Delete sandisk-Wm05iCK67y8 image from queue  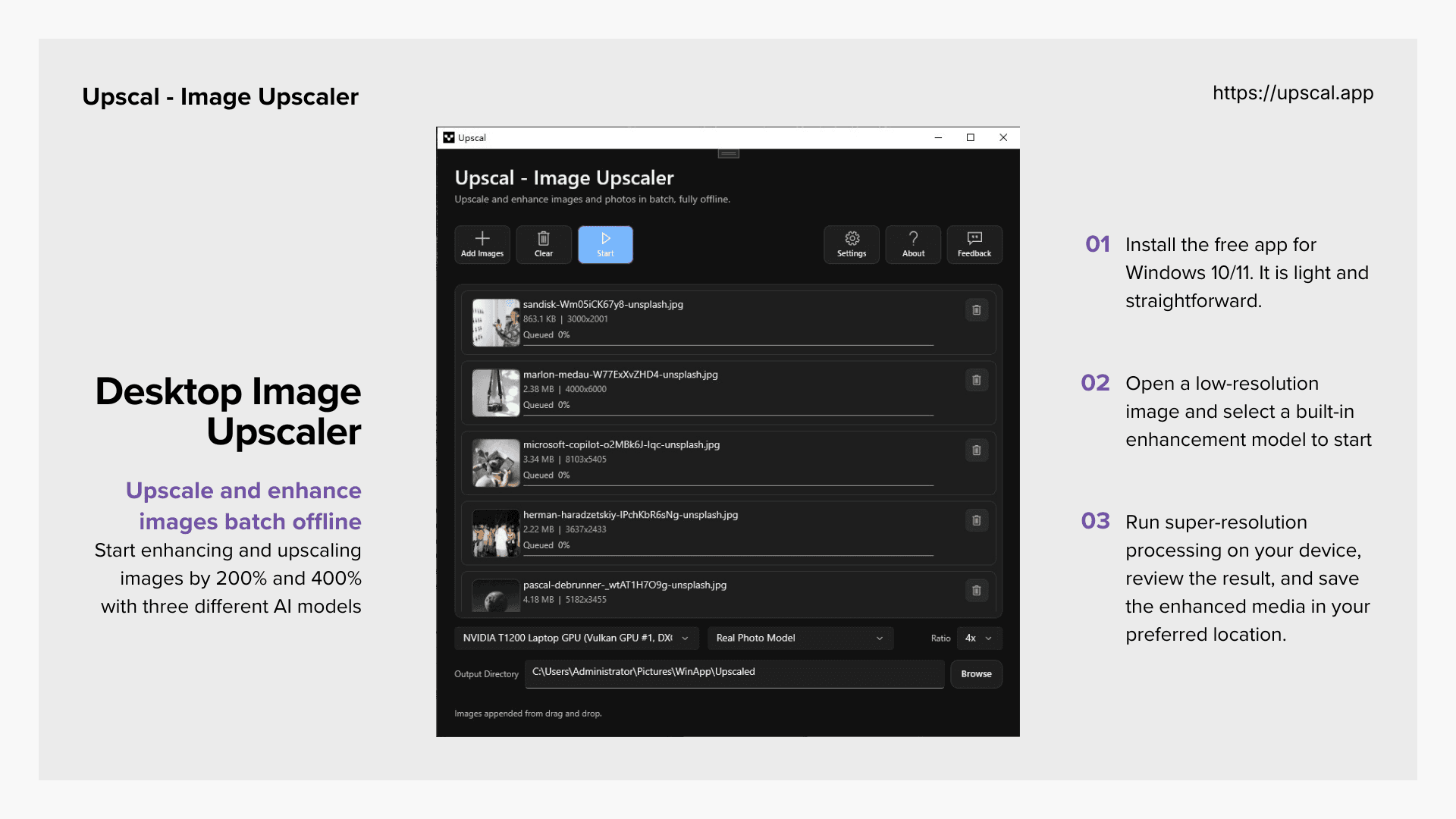[x=977, y=310]
